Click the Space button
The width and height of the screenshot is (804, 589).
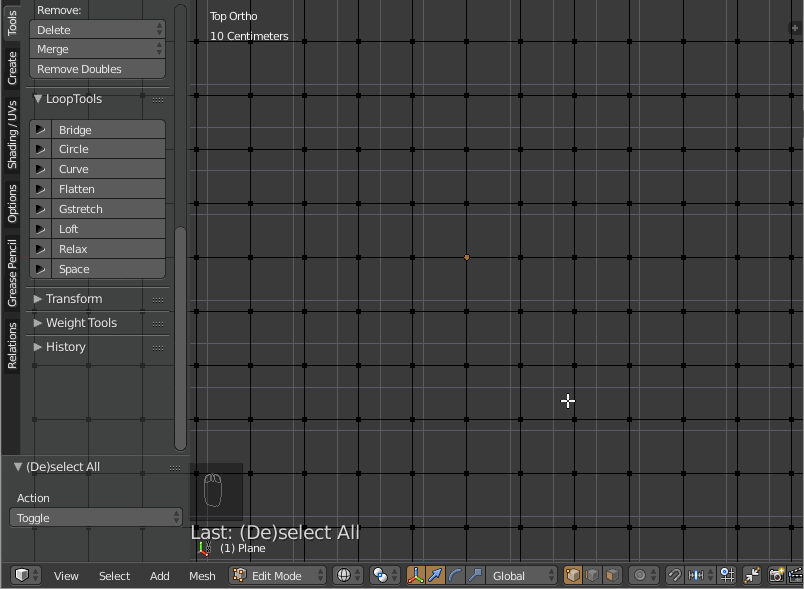click(108, 269)
